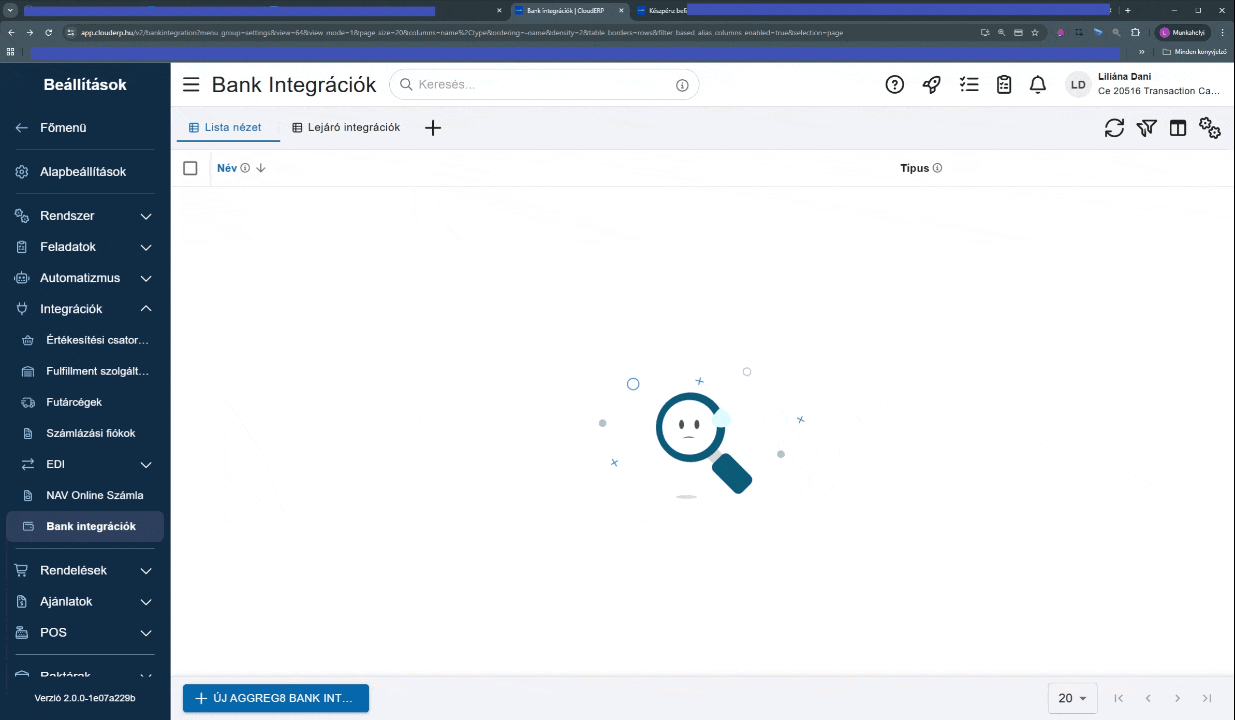Click the rocket icon in the header
Image resolution: width=1235 pixels, height=720 pixels.
pyautogui.click(x=931, y=84)
